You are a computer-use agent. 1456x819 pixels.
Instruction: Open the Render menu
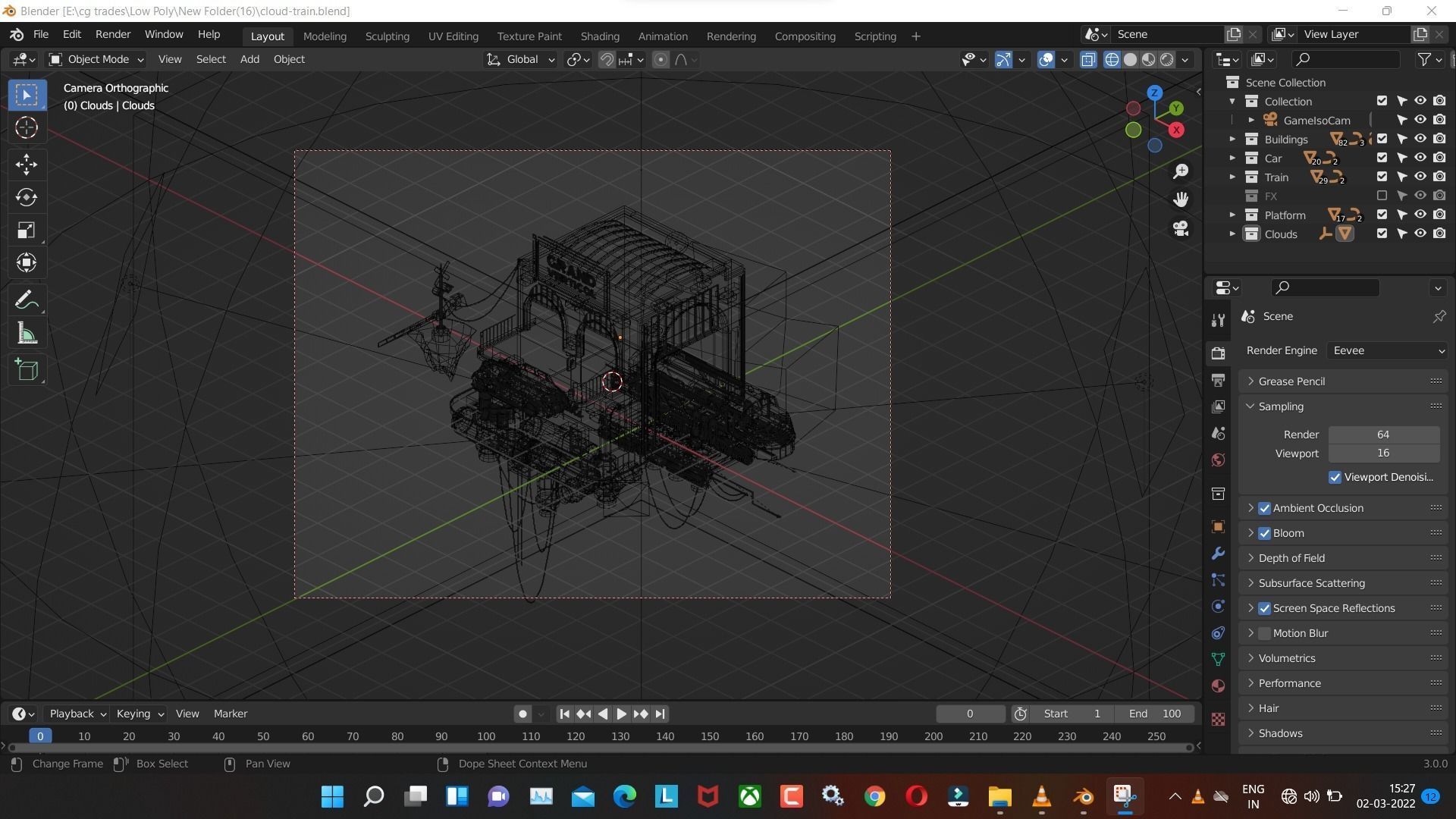(x=113, y=35)
